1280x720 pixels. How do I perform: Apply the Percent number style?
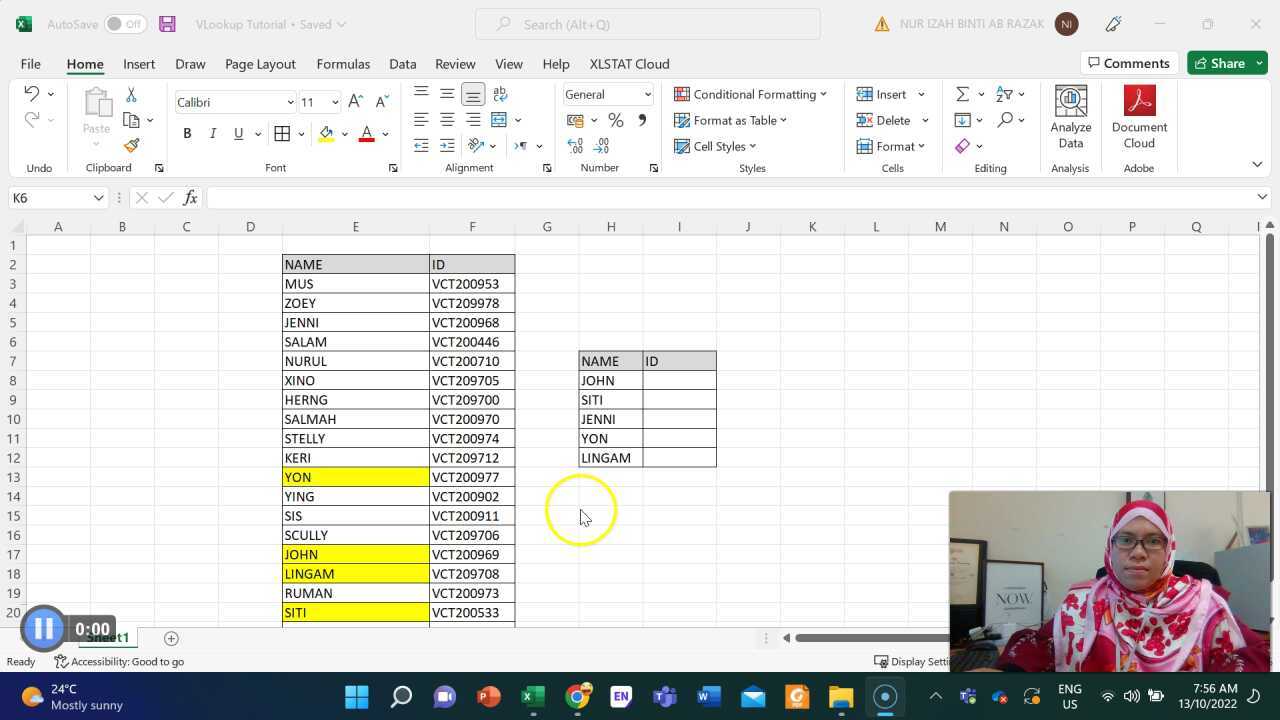616,120
